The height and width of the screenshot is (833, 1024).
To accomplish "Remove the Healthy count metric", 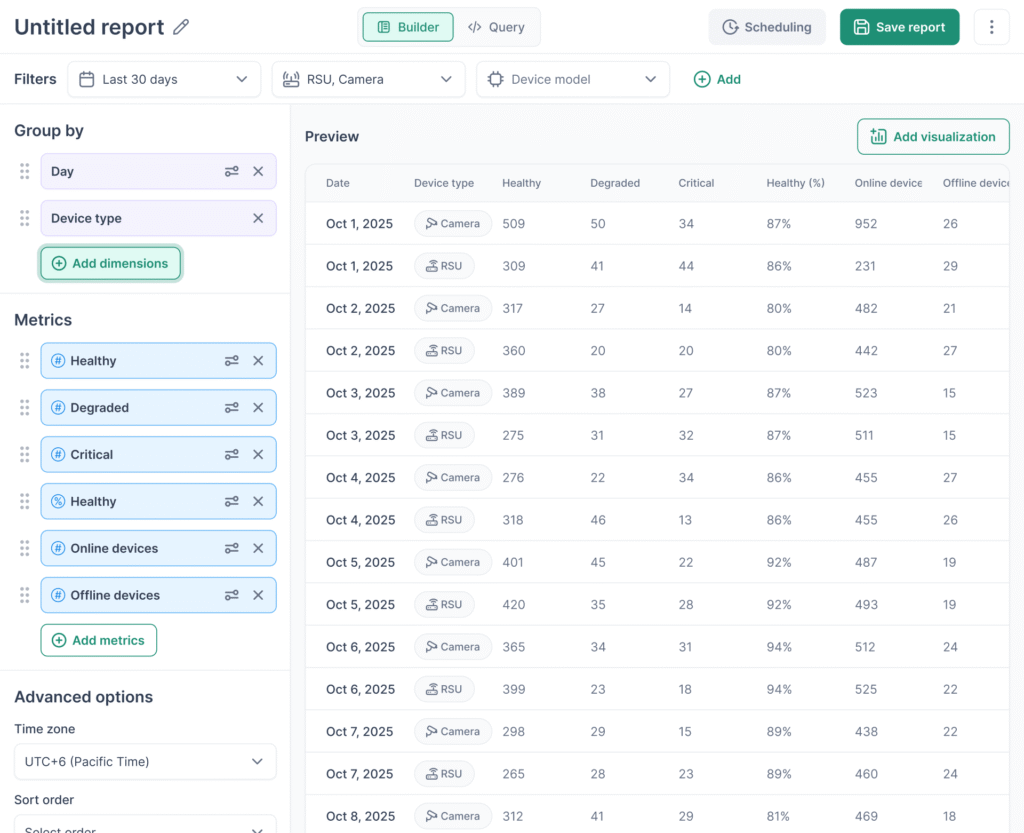I will tap(259, 360).
